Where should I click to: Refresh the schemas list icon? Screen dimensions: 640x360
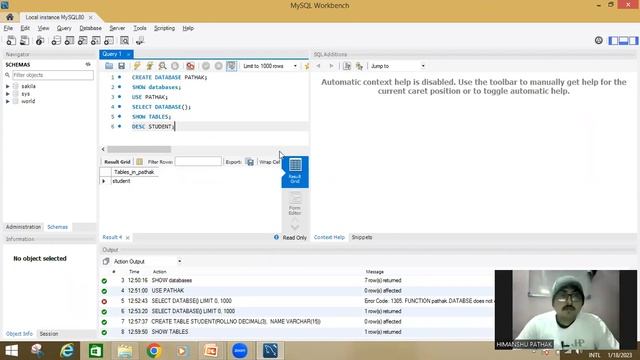click(88, 64)
